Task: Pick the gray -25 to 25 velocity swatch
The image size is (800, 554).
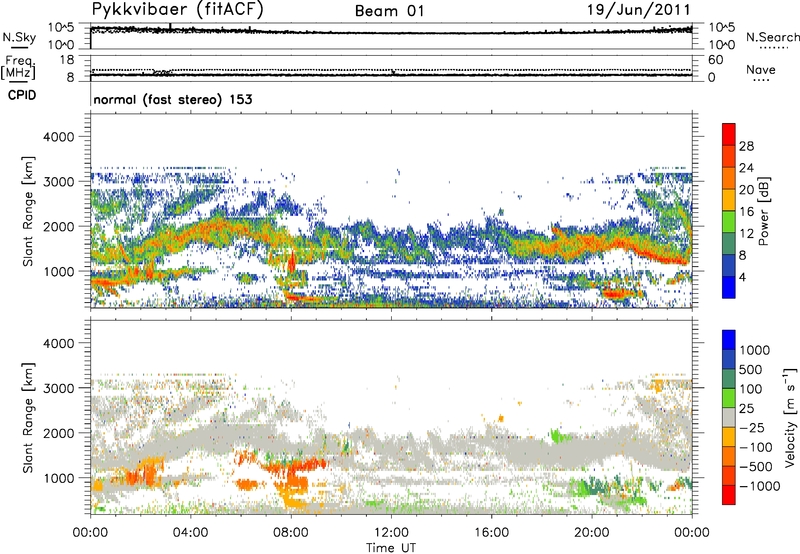Action: [729, 418]
